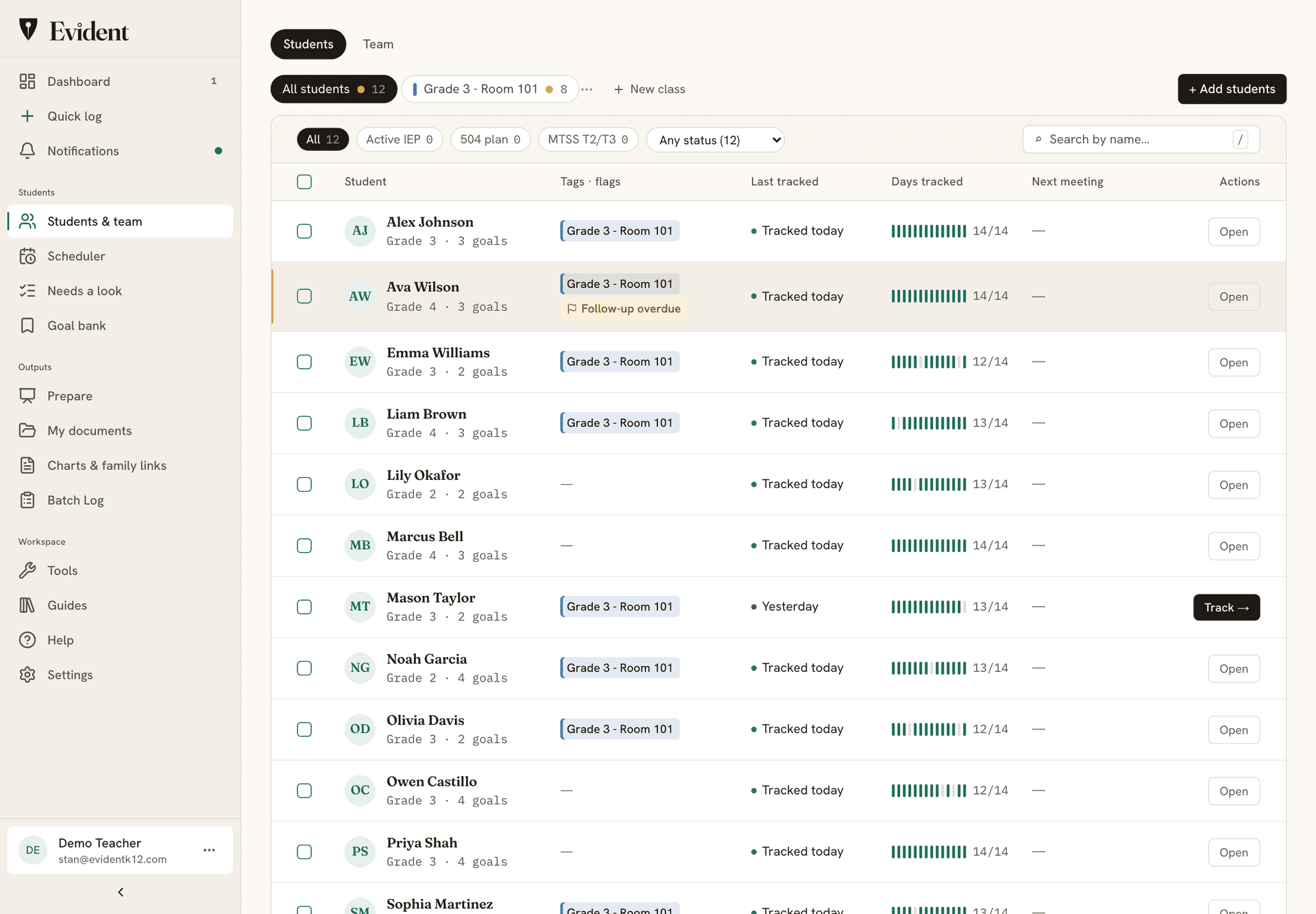Open Noah Garcia's record

[x=1234, y=669]
